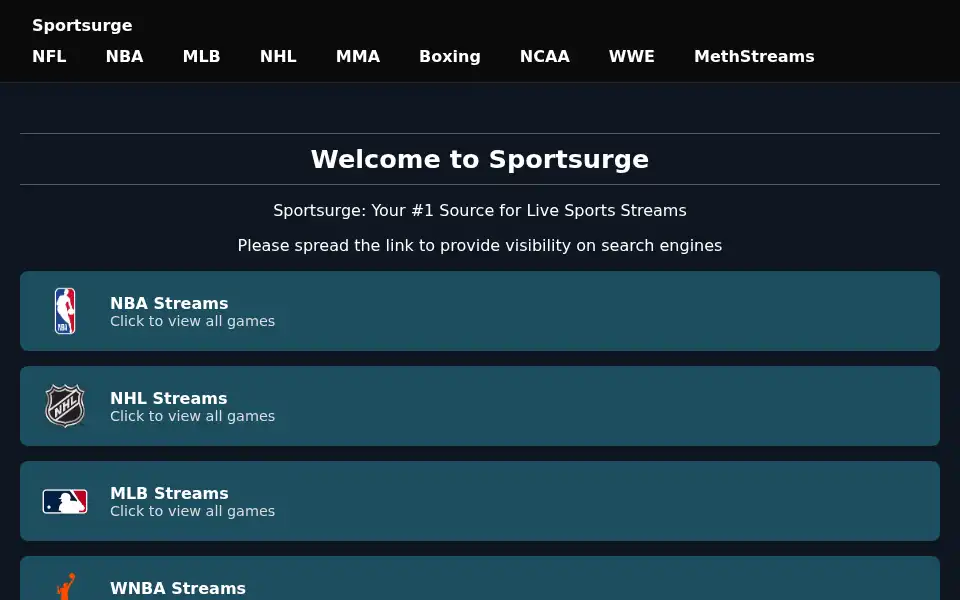Screen dimensions: 960x600
Task: Click the NBA logo icon
Action: [x=65, y=311]
